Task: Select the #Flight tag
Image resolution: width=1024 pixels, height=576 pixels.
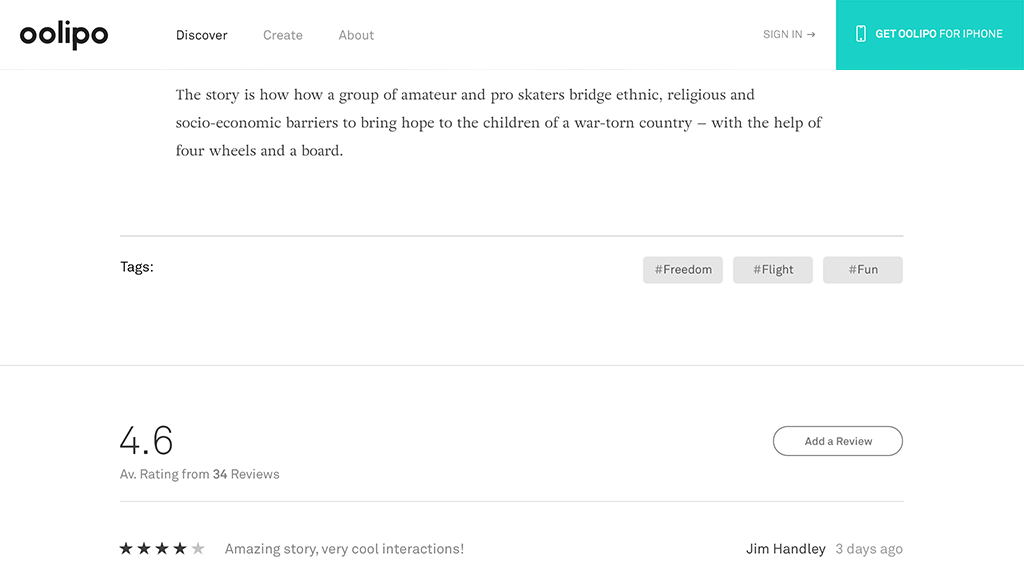Action: point(773,270)
